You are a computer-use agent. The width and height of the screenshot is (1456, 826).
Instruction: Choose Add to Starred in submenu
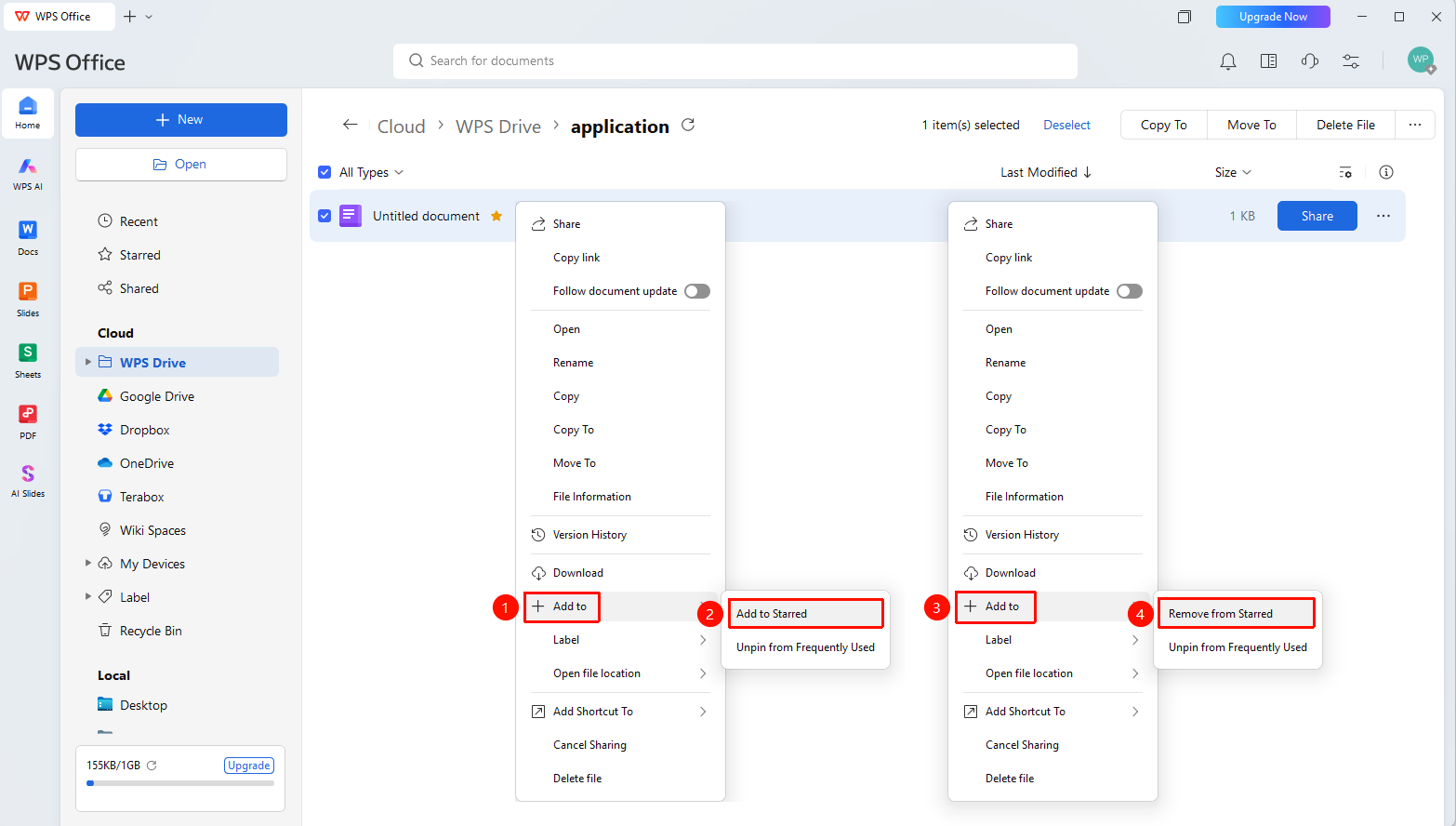pyautogui.click(x=805, y=614)
